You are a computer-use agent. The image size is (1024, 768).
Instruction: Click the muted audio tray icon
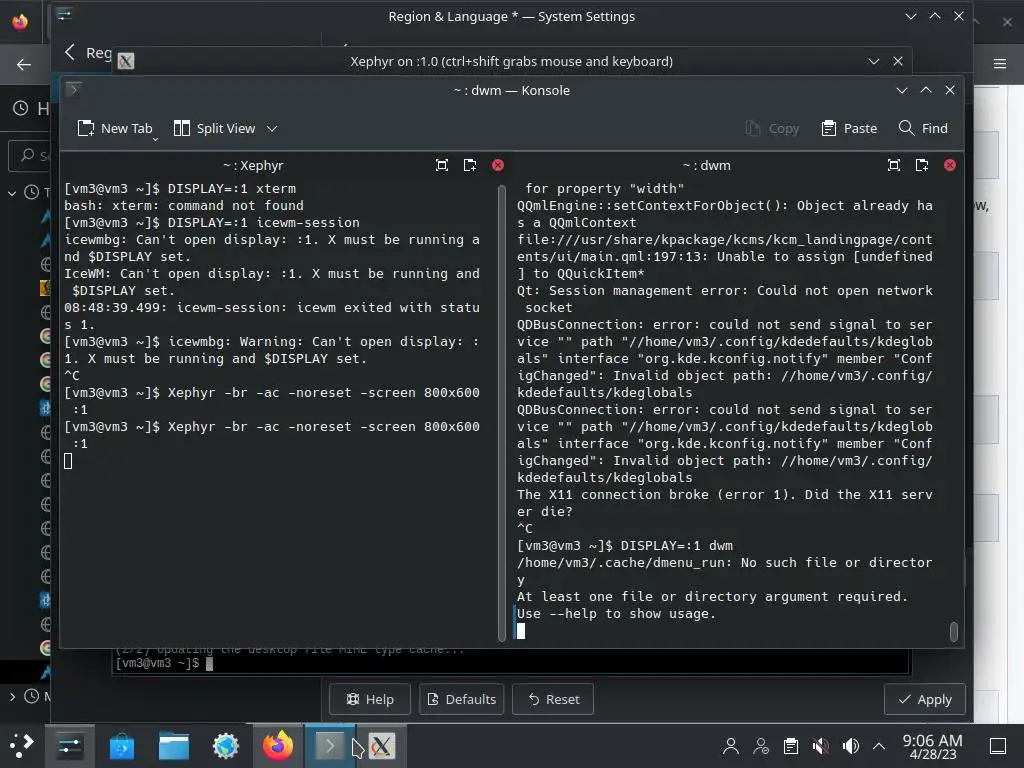pyautogui.click(x=820, y=746)
